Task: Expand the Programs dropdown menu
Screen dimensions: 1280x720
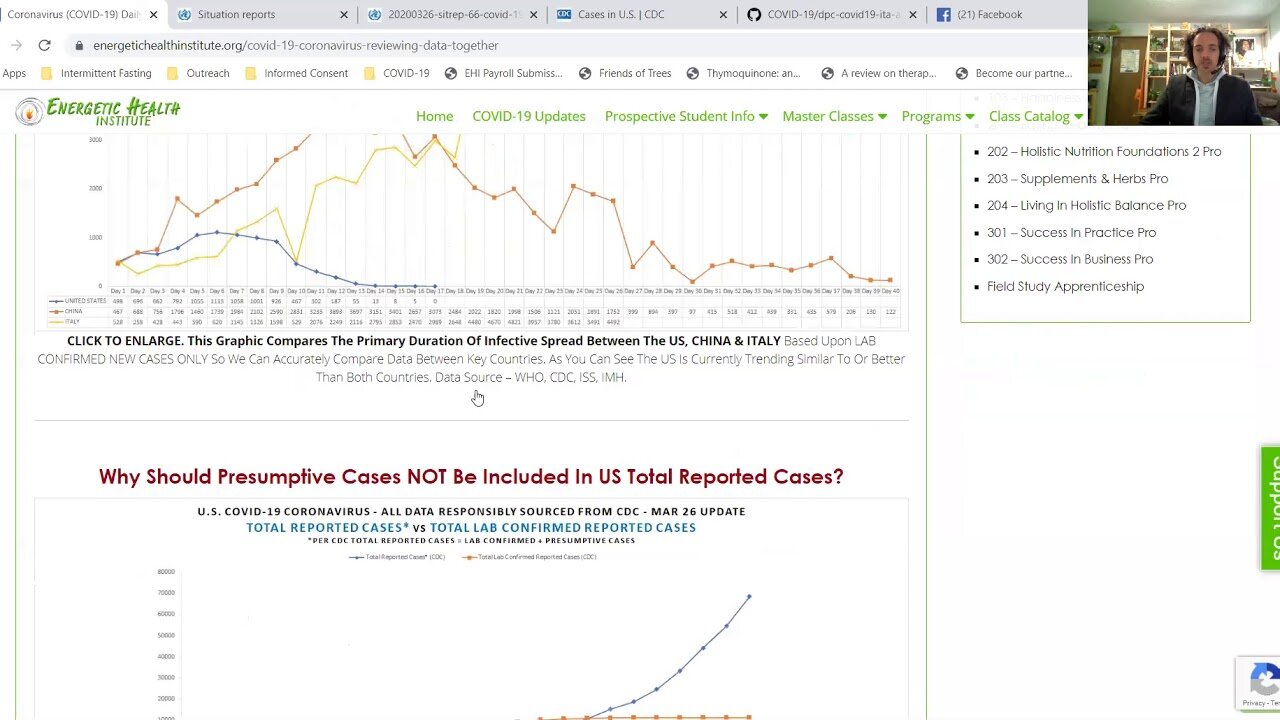Action: click(x=937, y=116)
